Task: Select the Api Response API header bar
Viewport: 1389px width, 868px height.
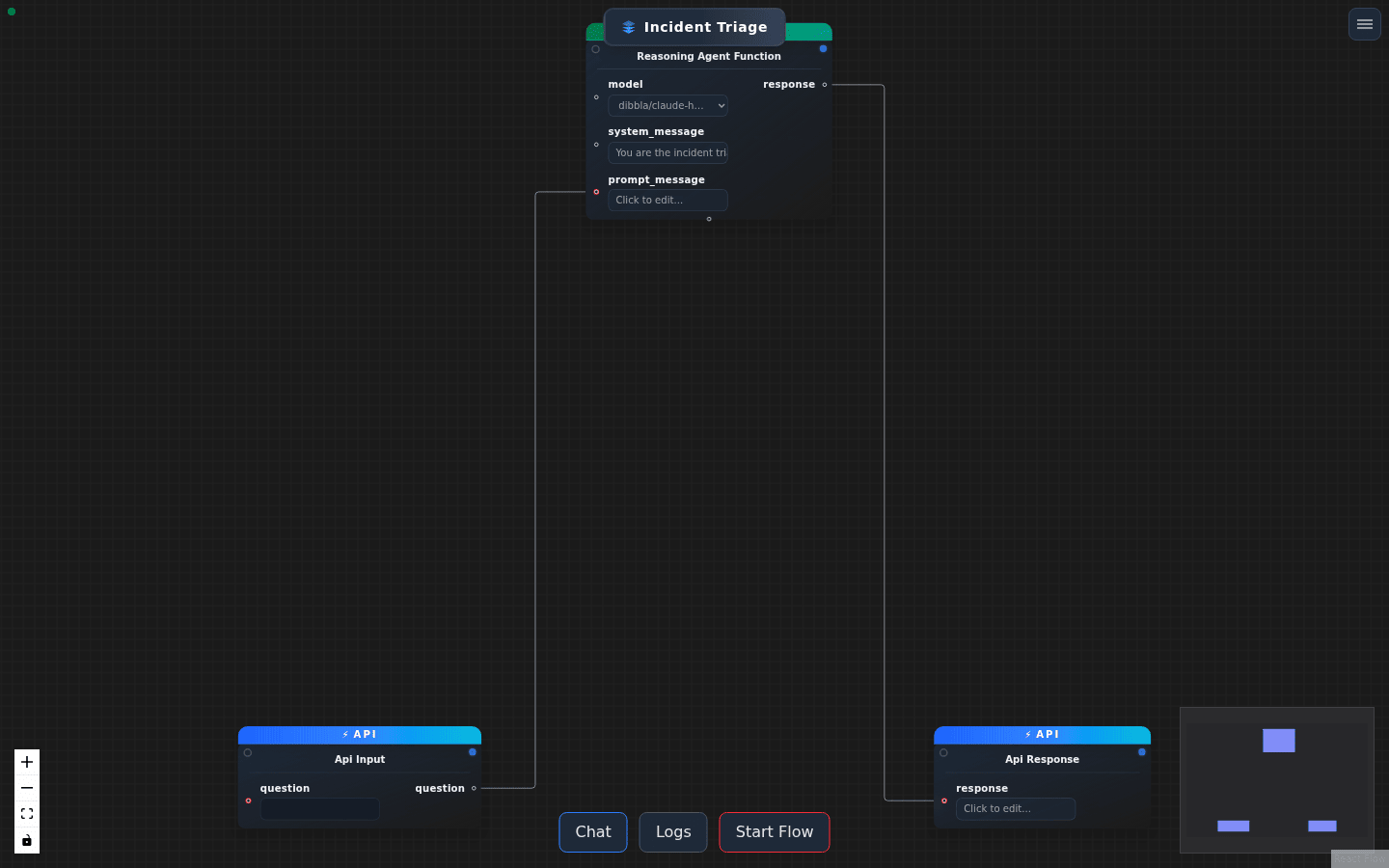Action: tap(1043, 735)
